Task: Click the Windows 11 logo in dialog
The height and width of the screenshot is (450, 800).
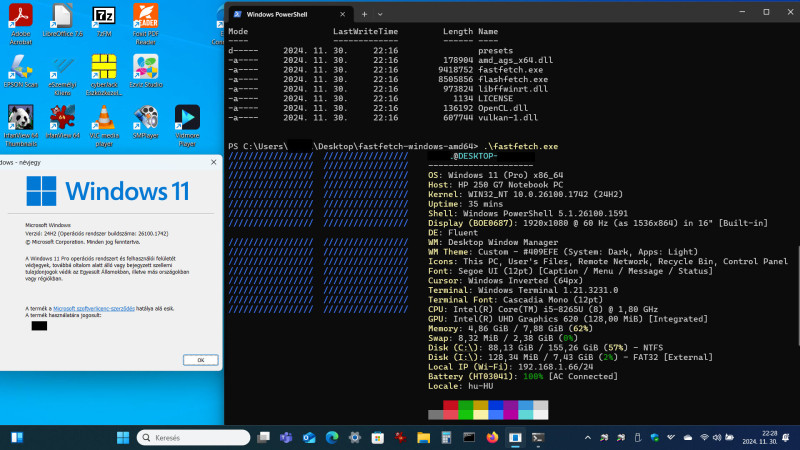Action: pos(108,191)
